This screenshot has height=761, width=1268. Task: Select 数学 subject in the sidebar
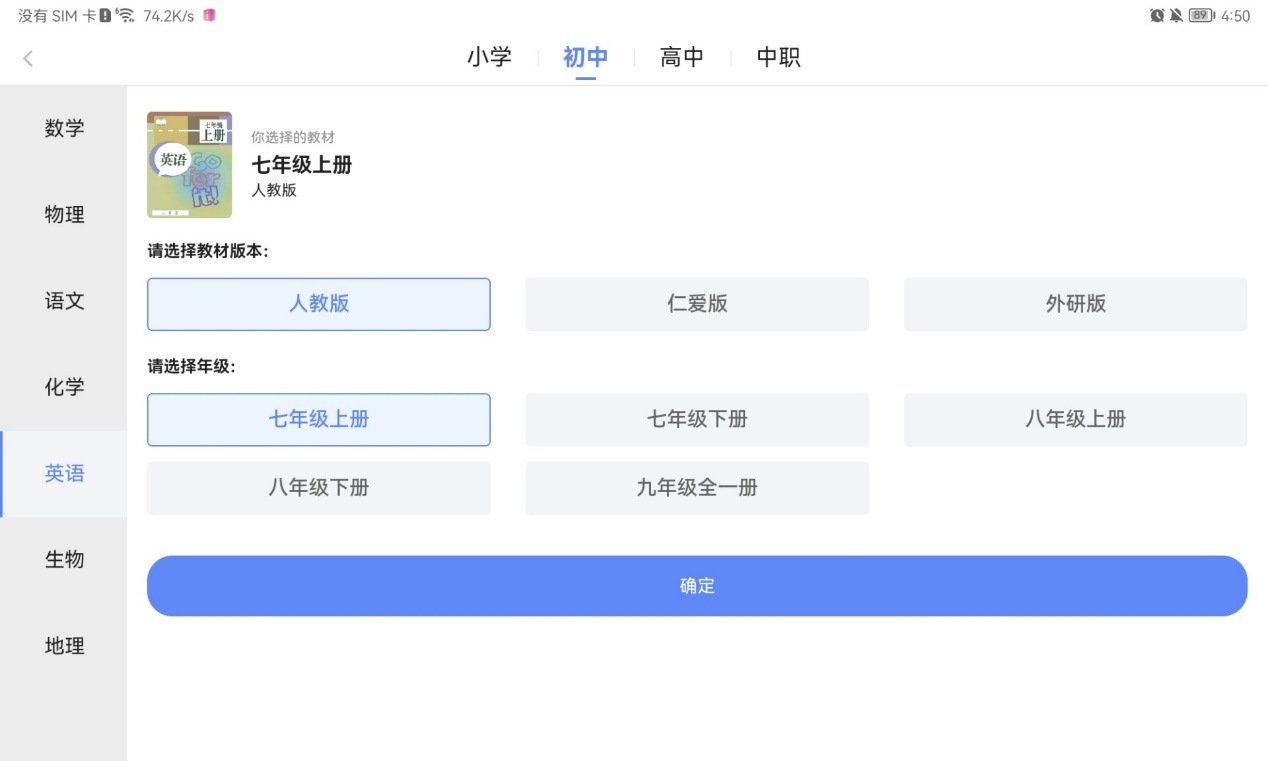click(64, 128)
